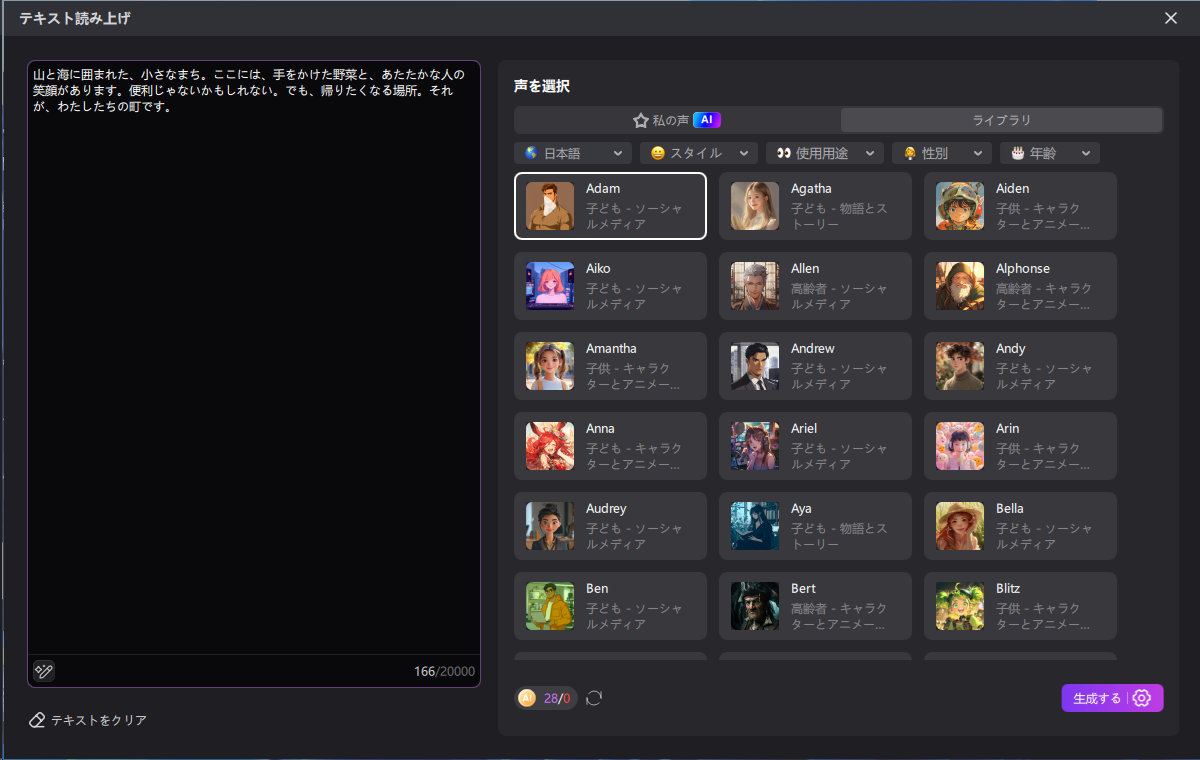Select the Bert voice card
This screenshot has width=1200, height=760.
(815, 606)
